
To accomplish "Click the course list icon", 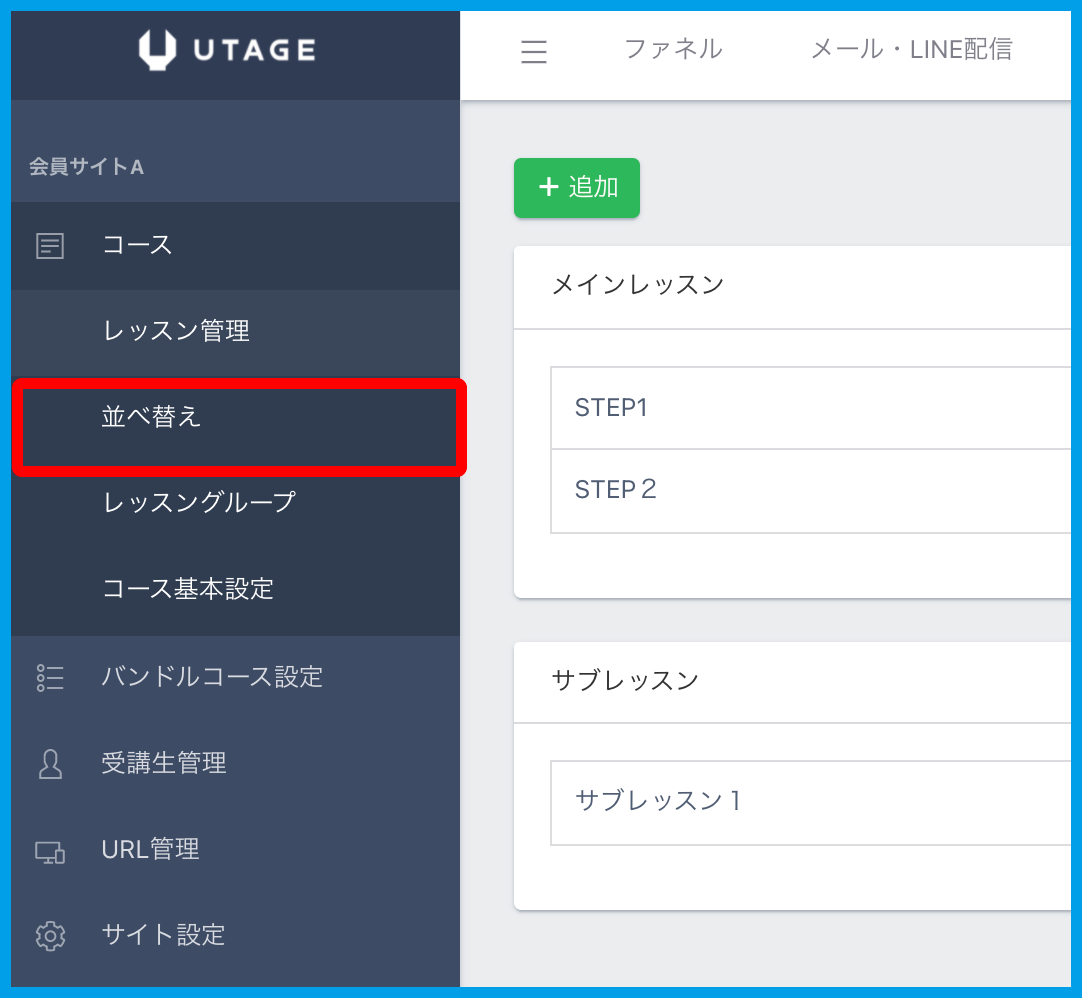I will [50, 246].
